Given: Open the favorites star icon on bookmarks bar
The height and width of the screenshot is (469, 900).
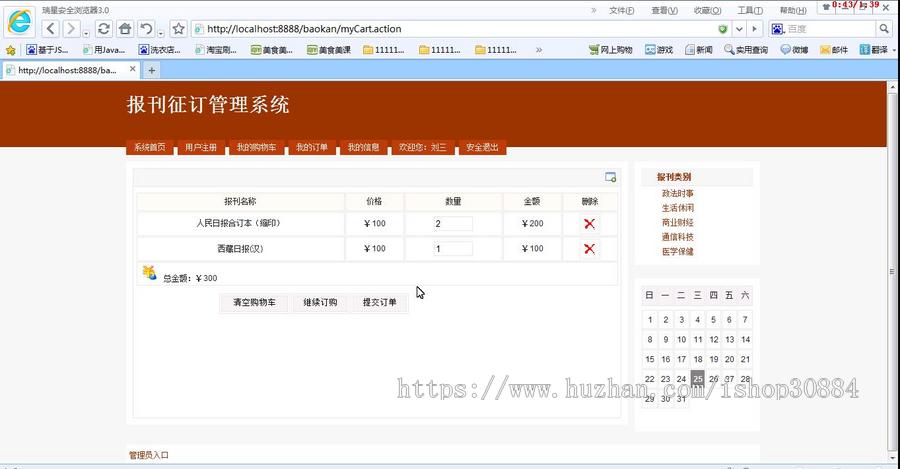Looking at the screenshot, I should [10, 50].
